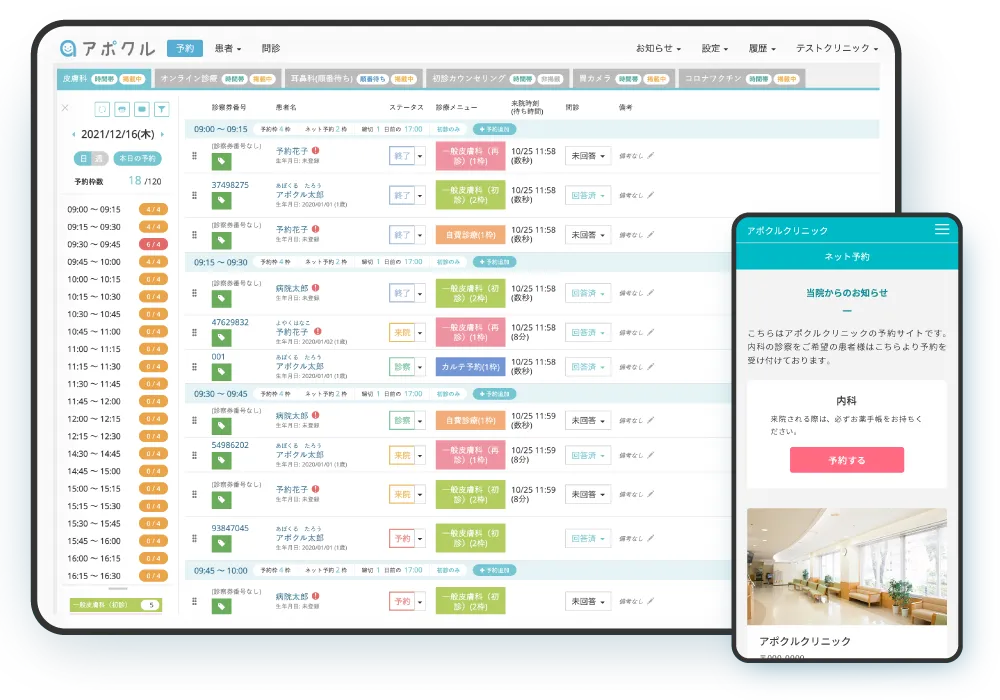1000x700 pixels.
Task: Select the 日 day view toggle
Action: coord(84,158)
